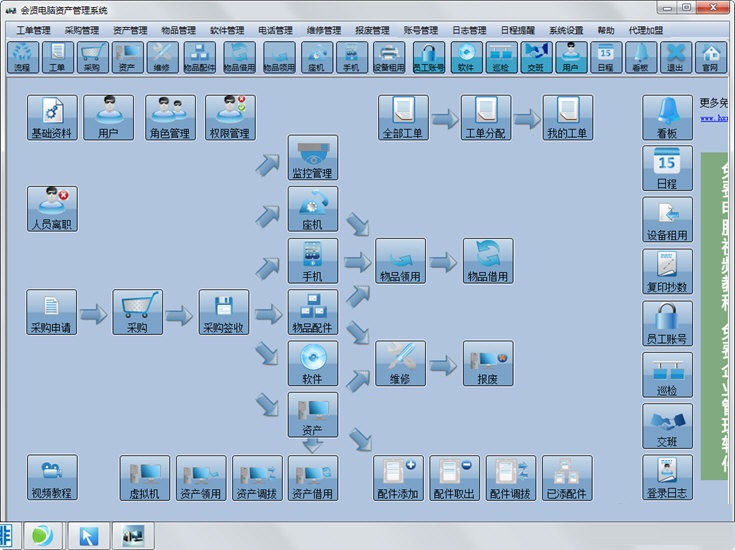
Task: Open the 报废 scrap icon
Action: 488,364
